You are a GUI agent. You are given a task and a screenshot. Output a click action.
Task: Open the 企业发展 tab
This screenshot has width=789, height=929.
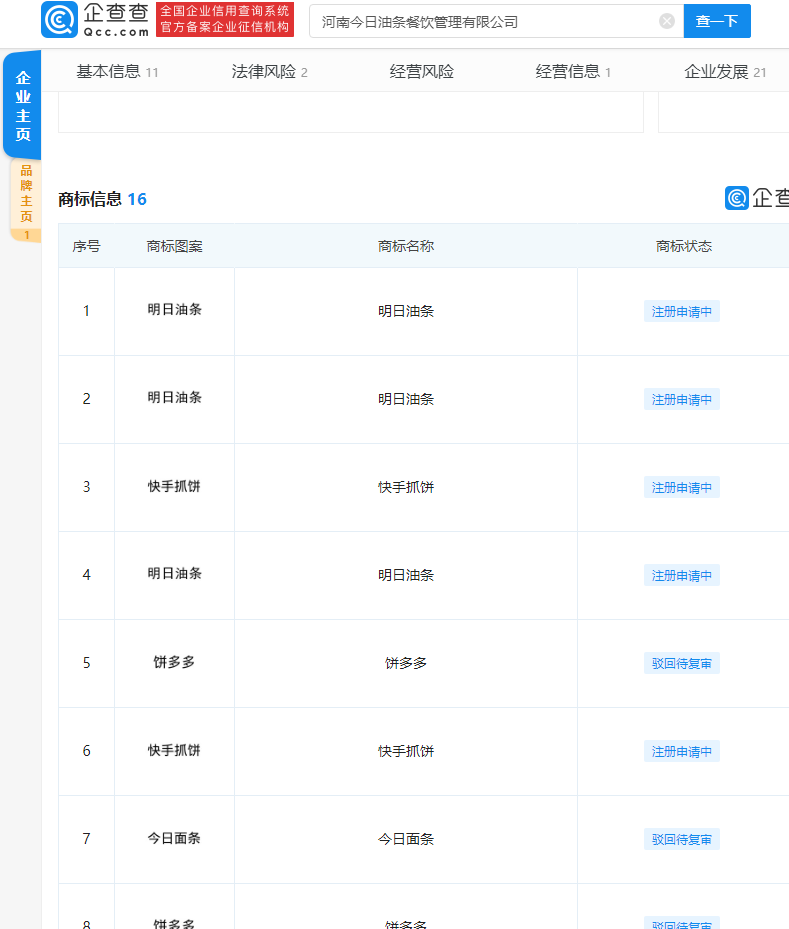coord(725,72)
